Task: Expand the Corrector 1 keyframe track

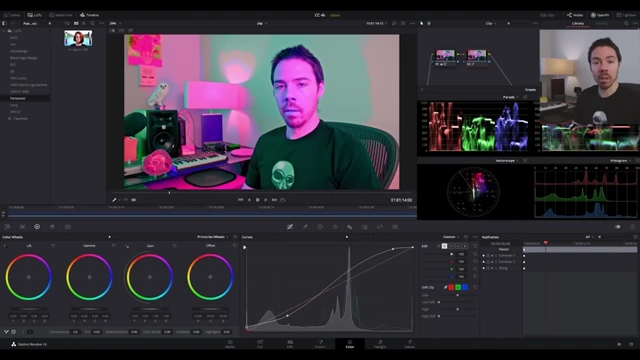Action: (496, 256)
